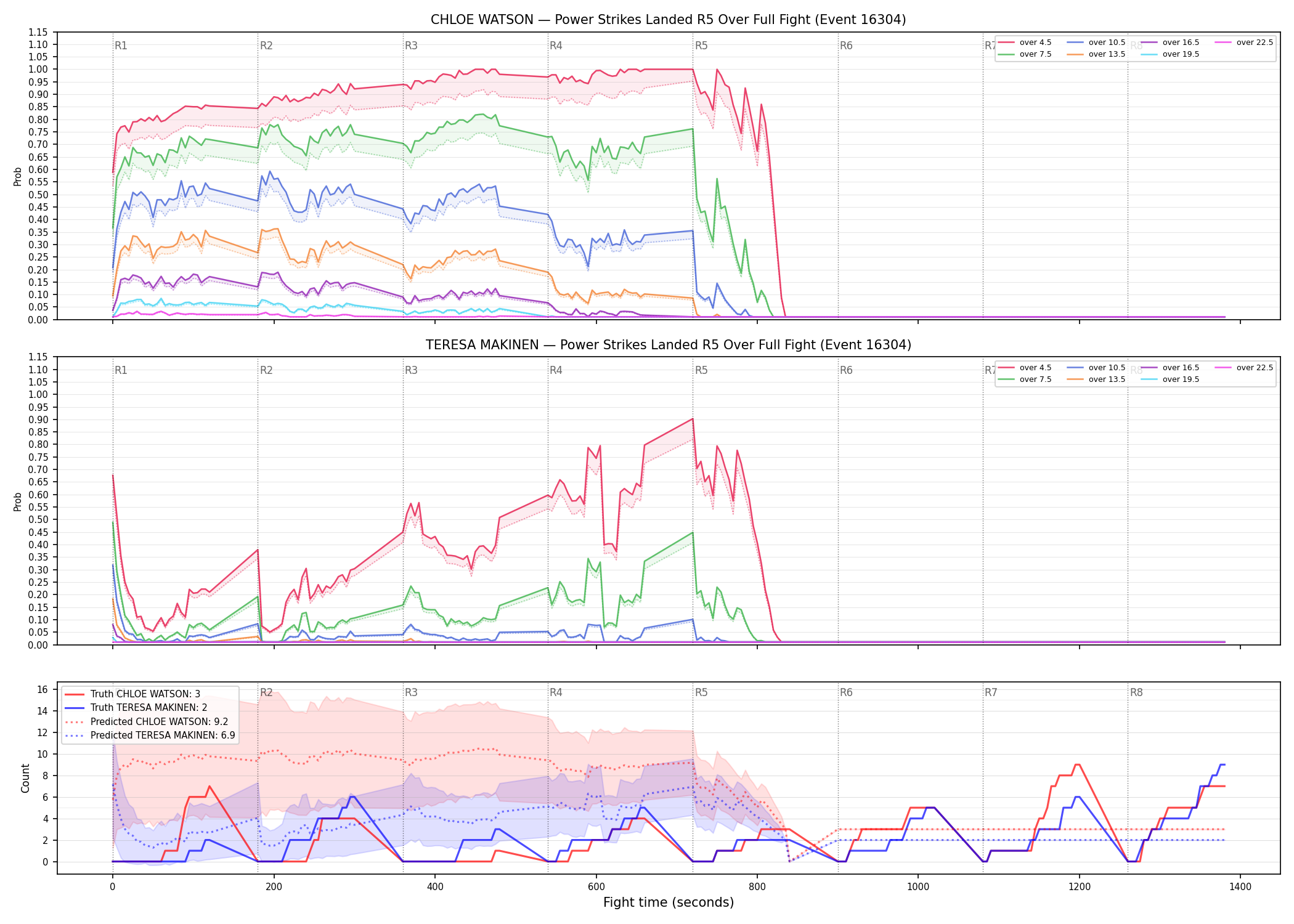Click the R5 round label in Teresa Makinen chart

pyautogui.click(x=701, y=370)
